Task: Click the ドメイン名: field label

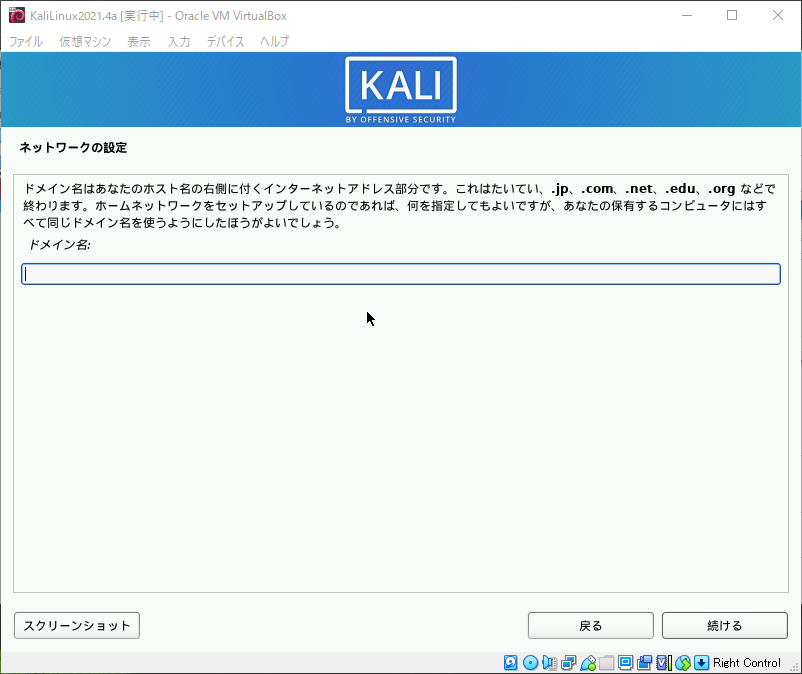Action: point(59,245)
